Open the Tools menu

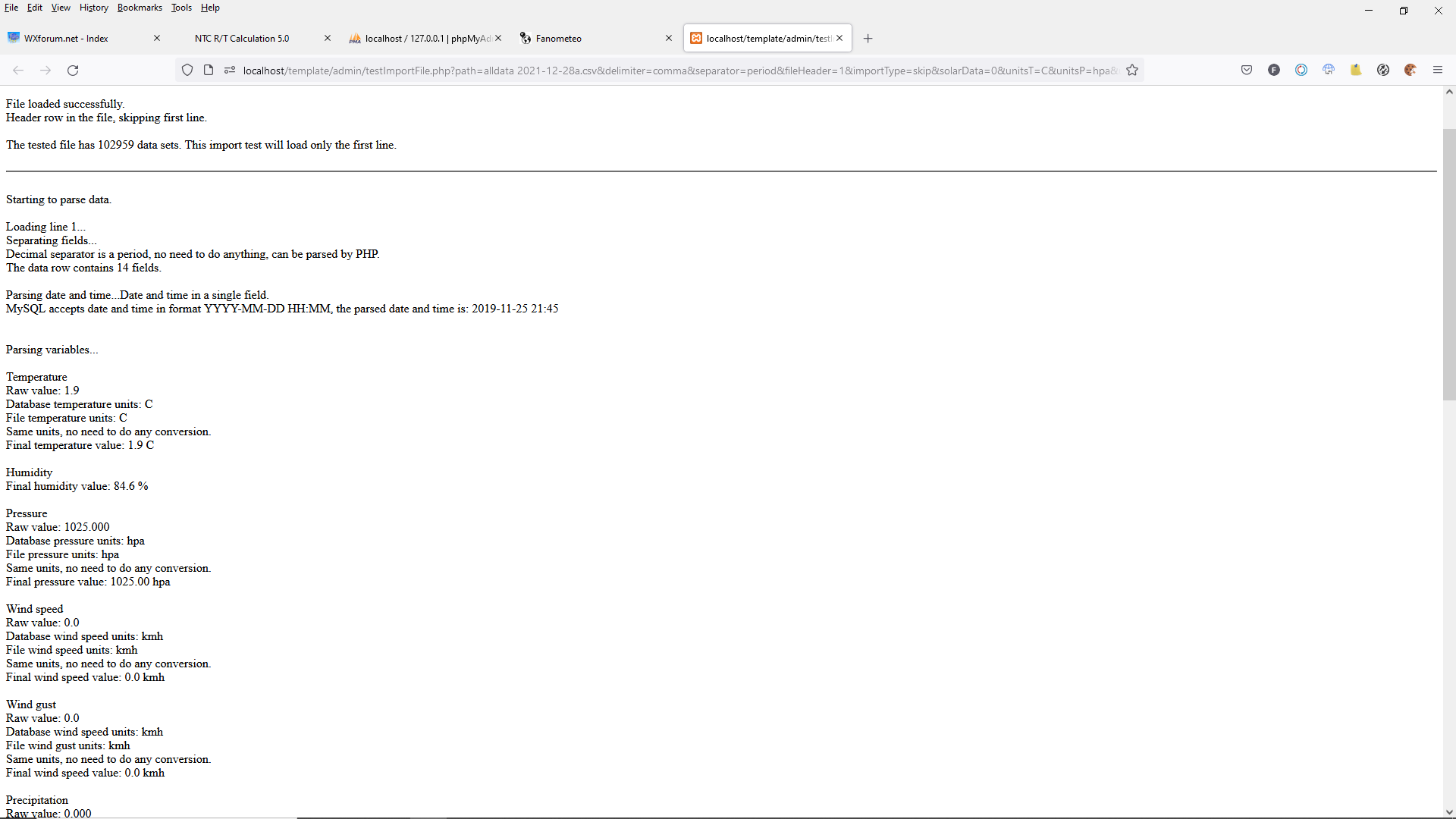(181, 8)
